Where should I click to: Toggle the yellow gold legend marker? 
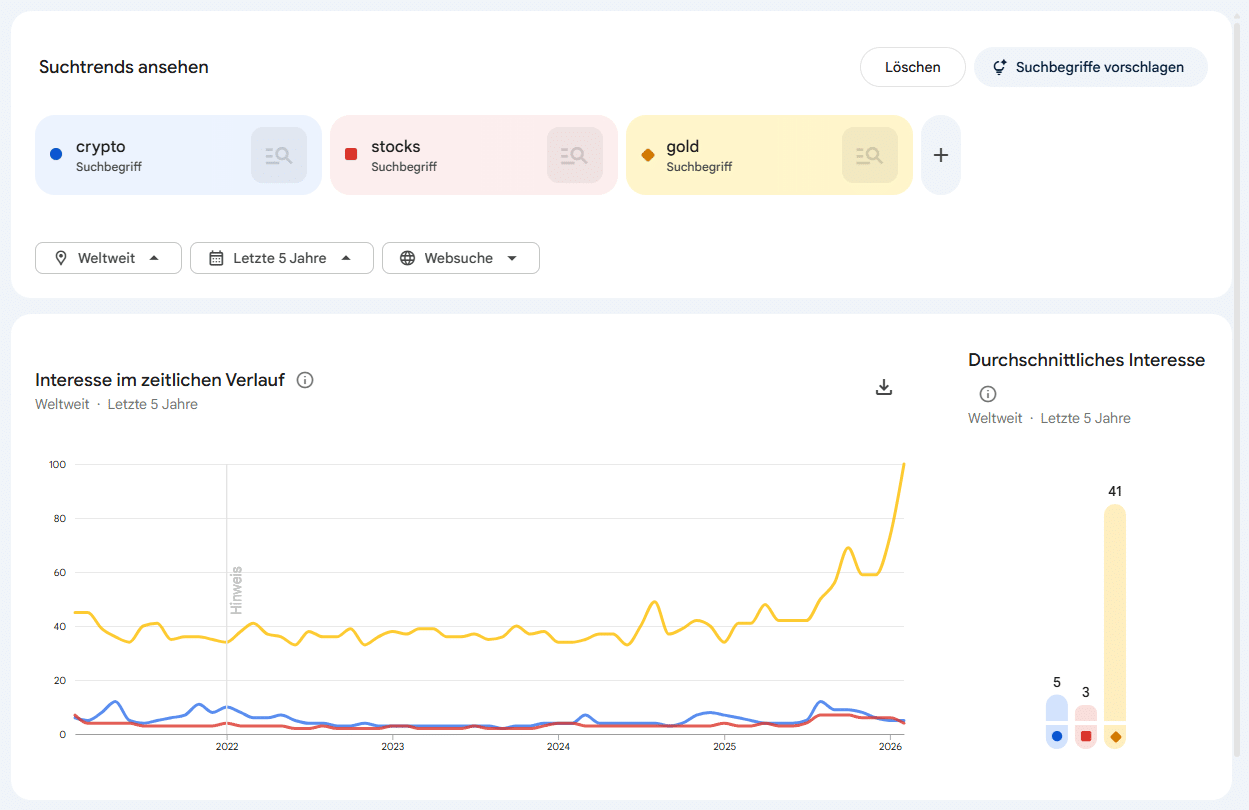click(1114, 736)
